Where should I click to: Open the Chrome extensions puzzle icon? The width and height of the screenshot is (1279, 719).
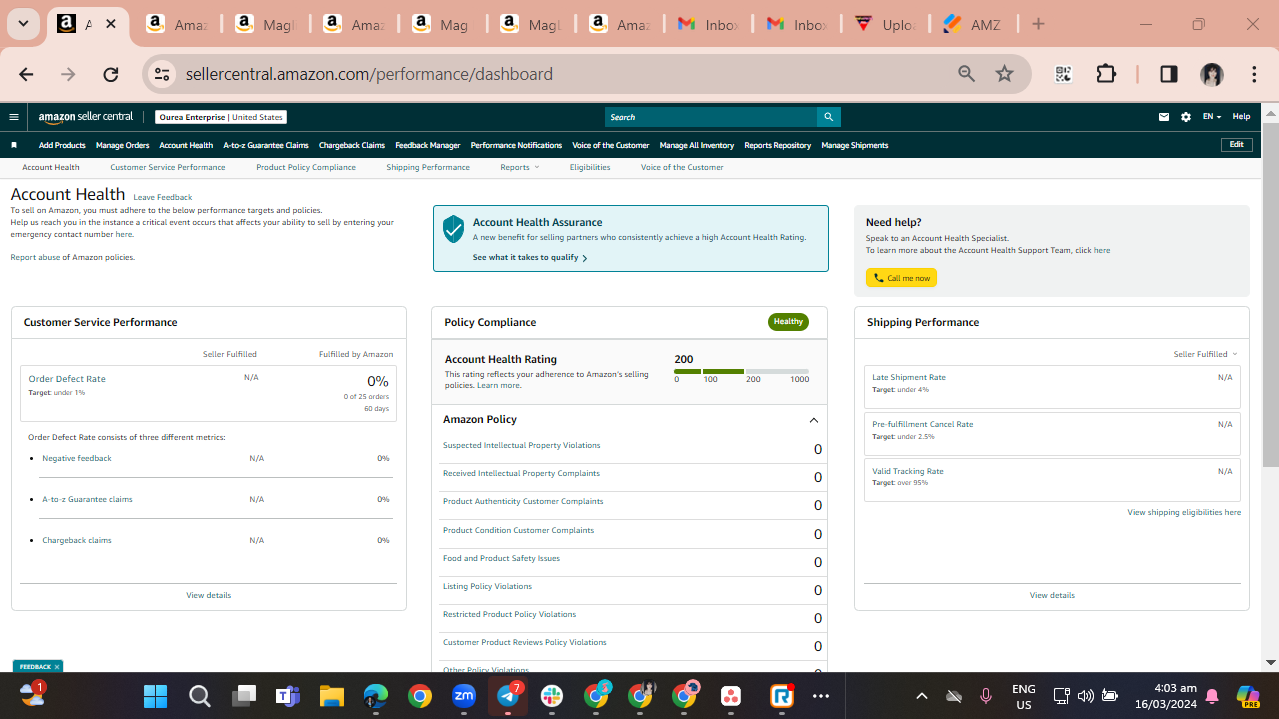click(x=1106, y=74)
